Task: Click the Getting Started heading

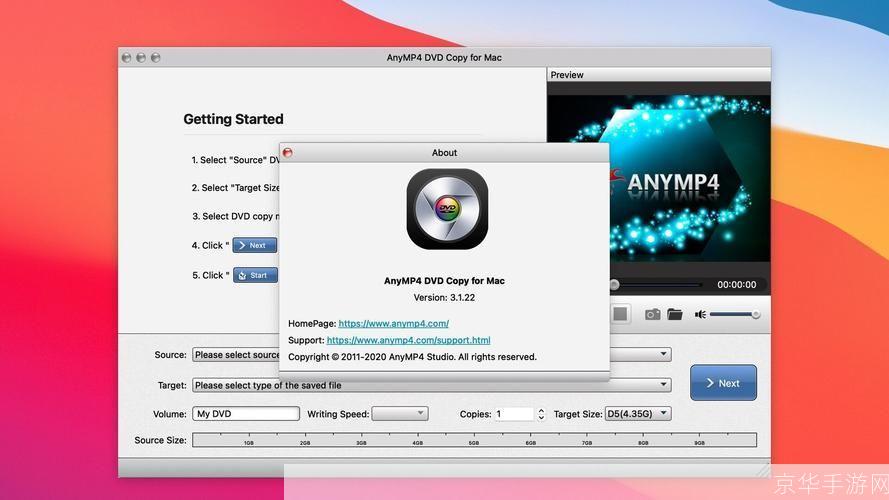Action: [233, 119]
